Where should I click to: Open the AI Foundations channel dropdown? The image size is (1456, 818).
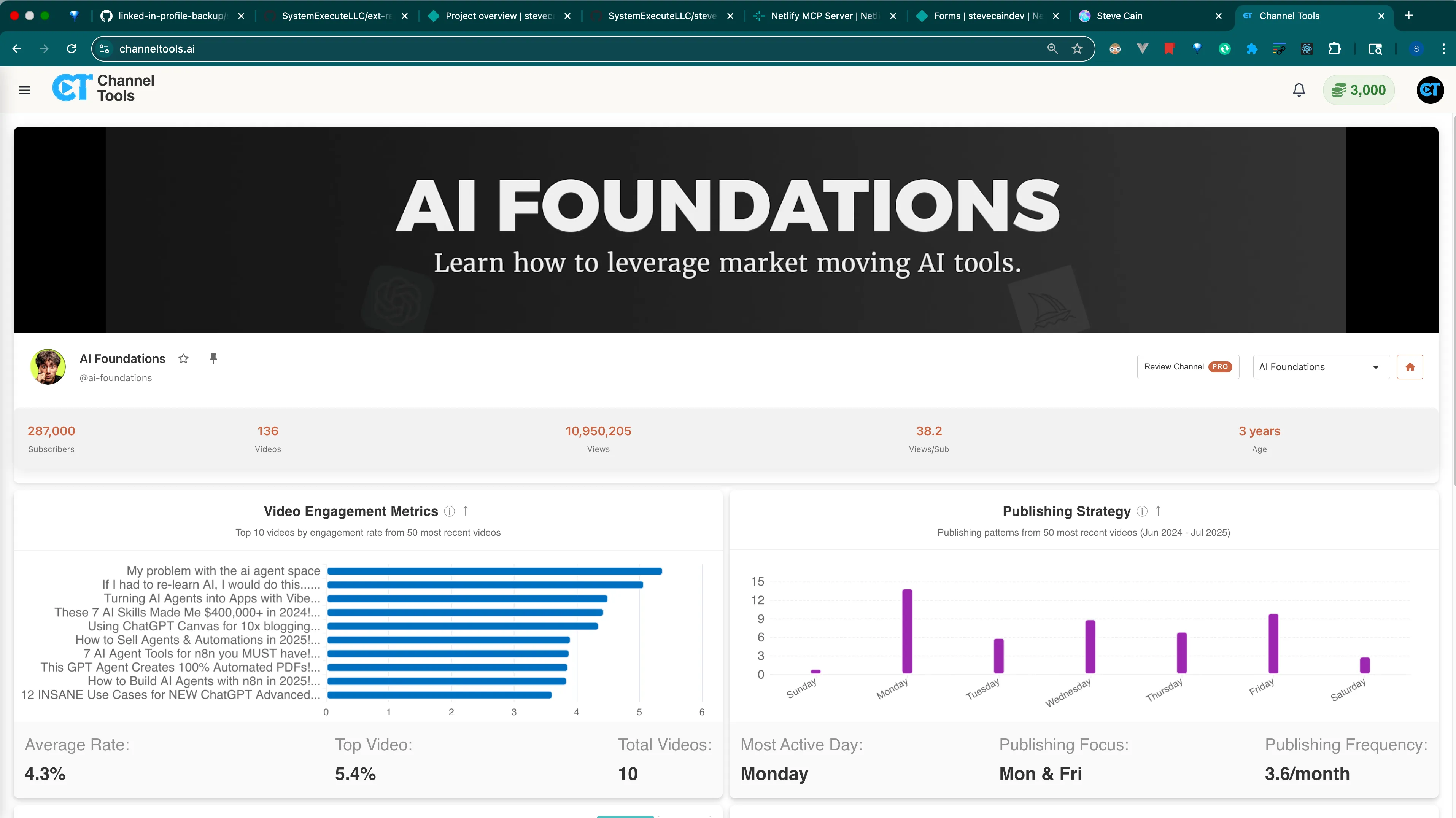(1321, 367)
